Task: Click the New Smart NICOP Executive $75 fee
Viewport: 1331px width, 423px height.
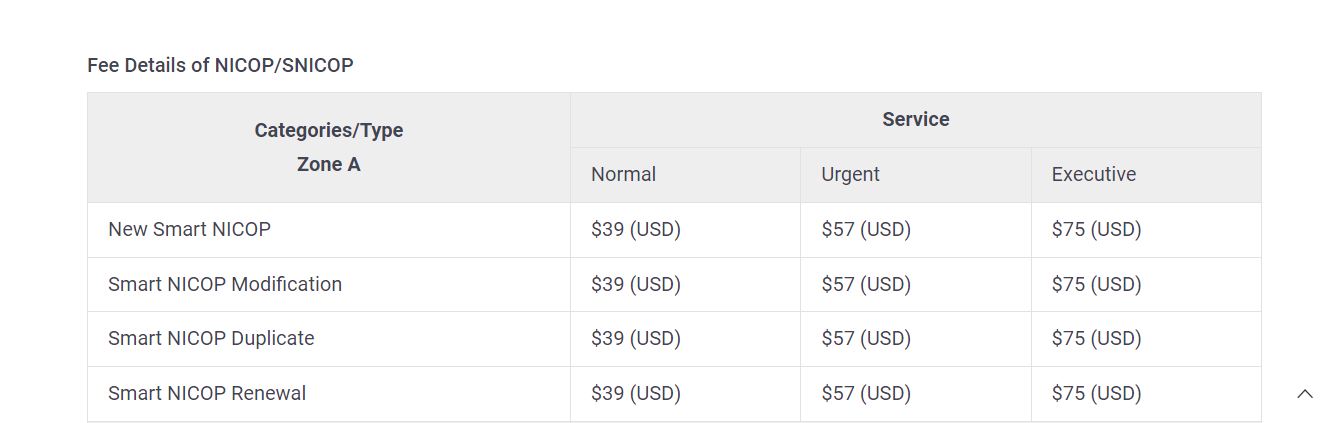Action: point(1096,229)
